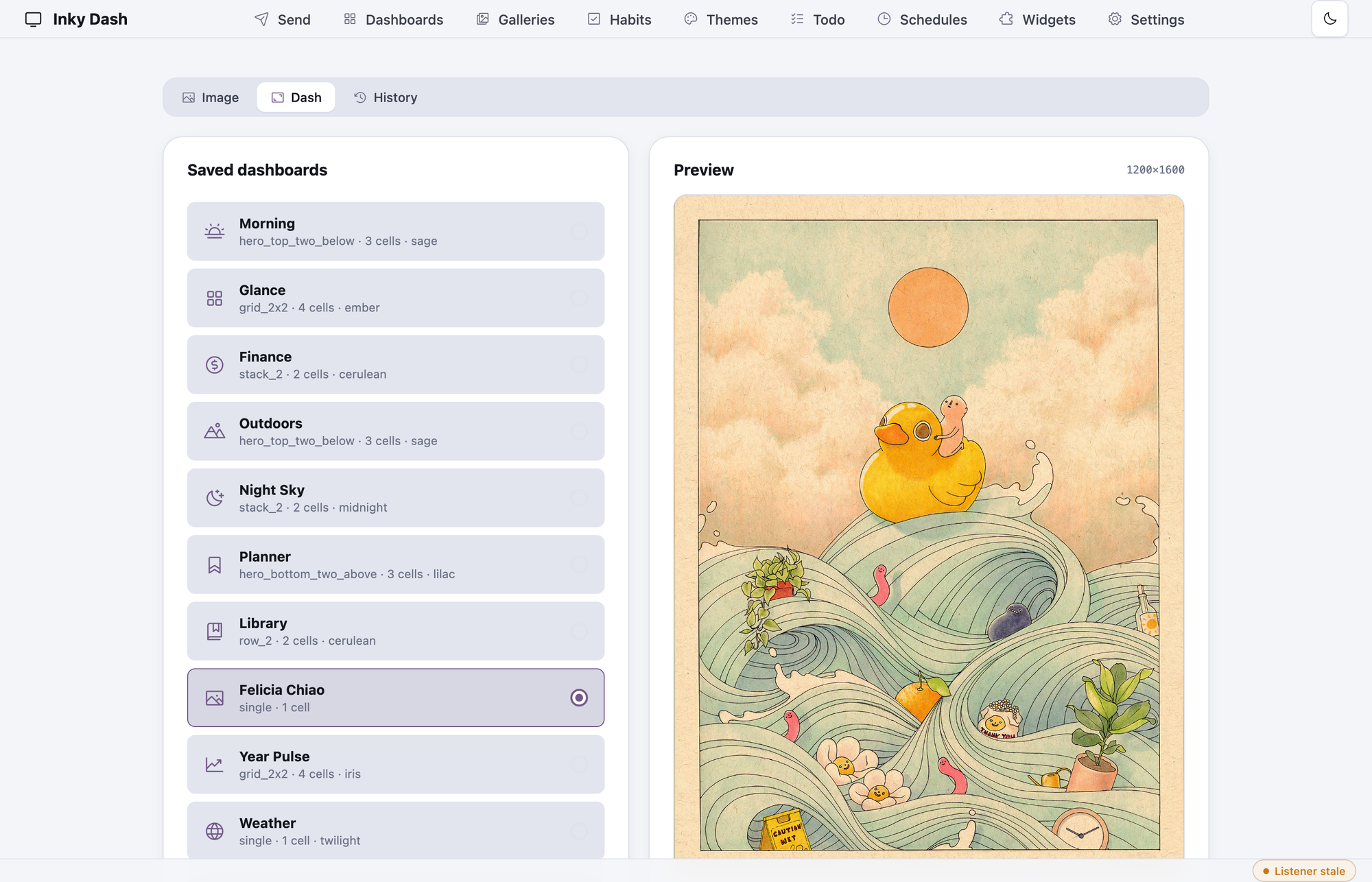The height and width of the screenshot is (882, 1372).
Task: Select the Finance dashboard radio button
Action: click(x=579, y=364)
